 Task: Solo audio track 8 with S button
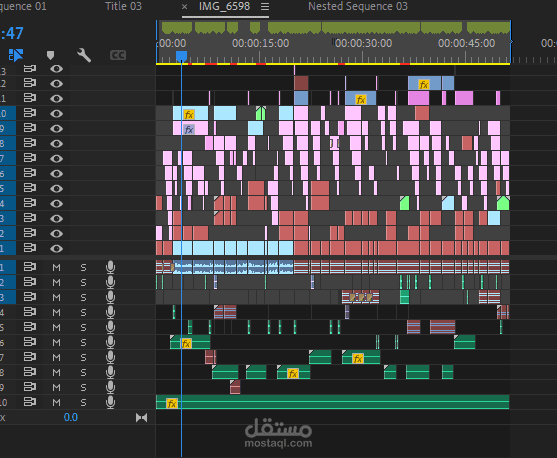tap(83, 372)
